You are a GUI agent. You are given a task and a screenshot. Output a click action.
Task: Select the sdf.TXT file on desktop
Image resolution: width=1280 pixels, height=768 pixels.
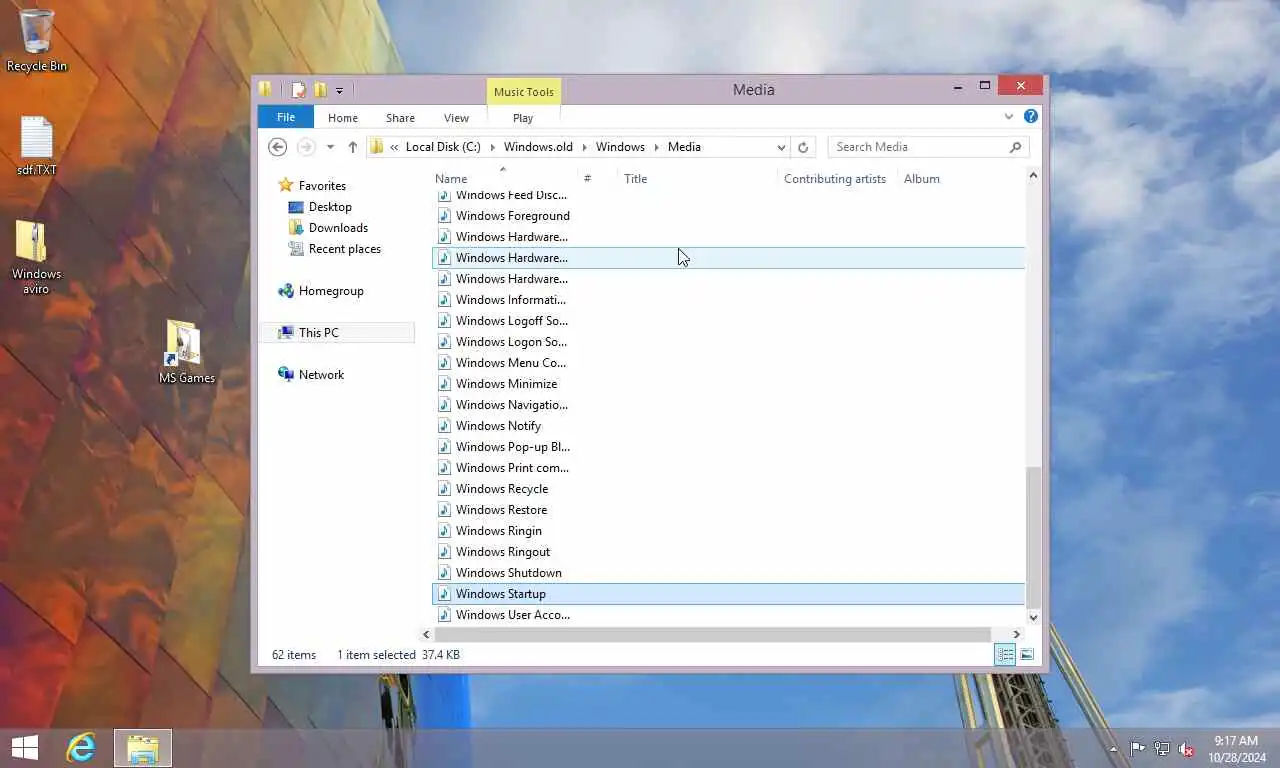(x=37, y=146)
